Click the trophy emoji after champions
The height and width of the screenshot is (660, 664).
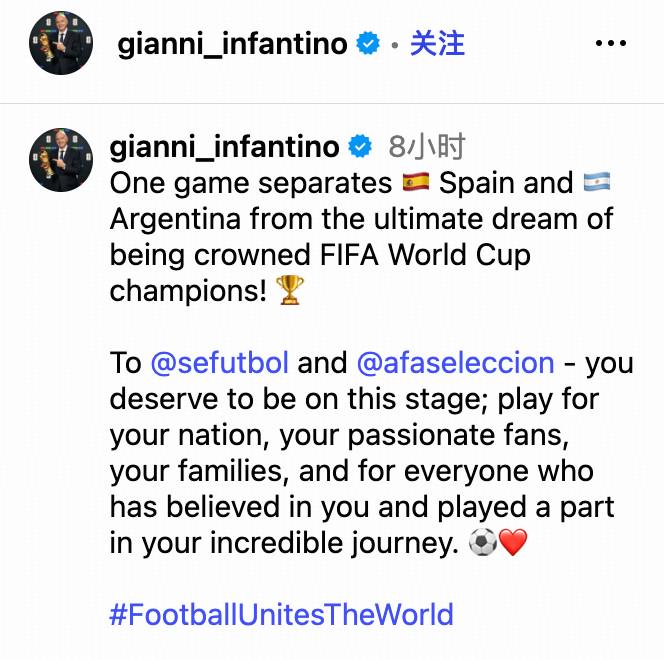tap(290, 290)
